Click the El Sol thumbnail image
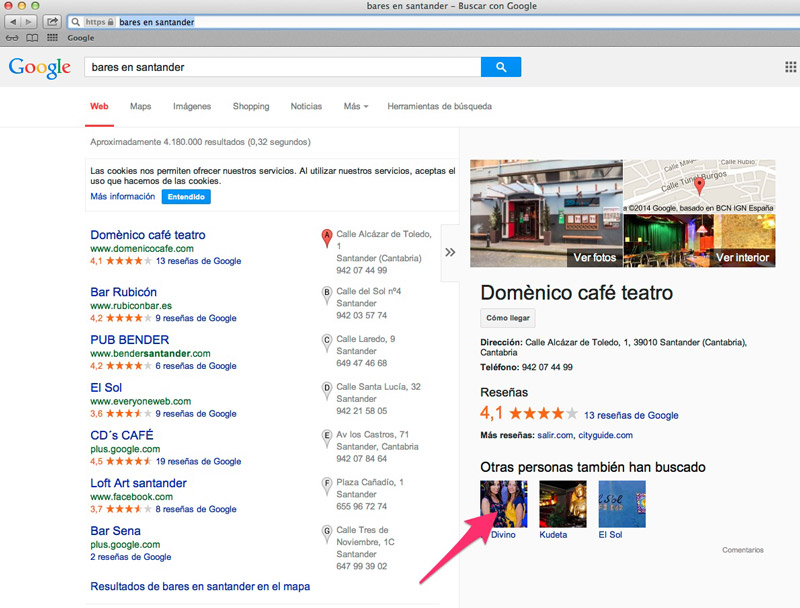 622,504
